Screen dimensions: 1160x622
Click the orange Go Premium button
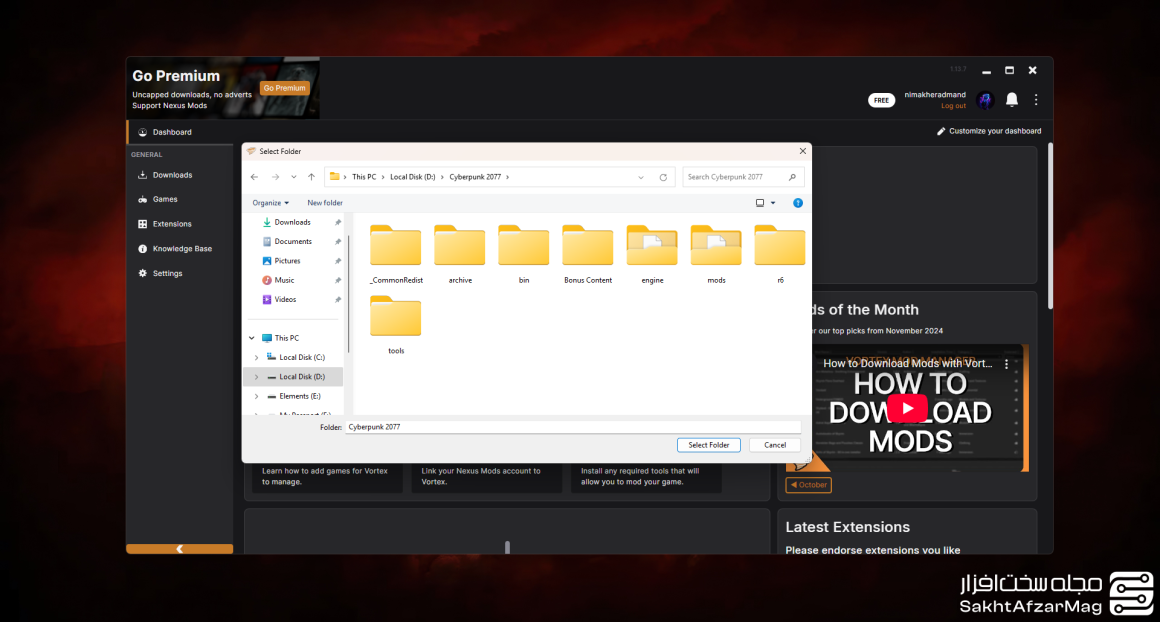point(285,88)
